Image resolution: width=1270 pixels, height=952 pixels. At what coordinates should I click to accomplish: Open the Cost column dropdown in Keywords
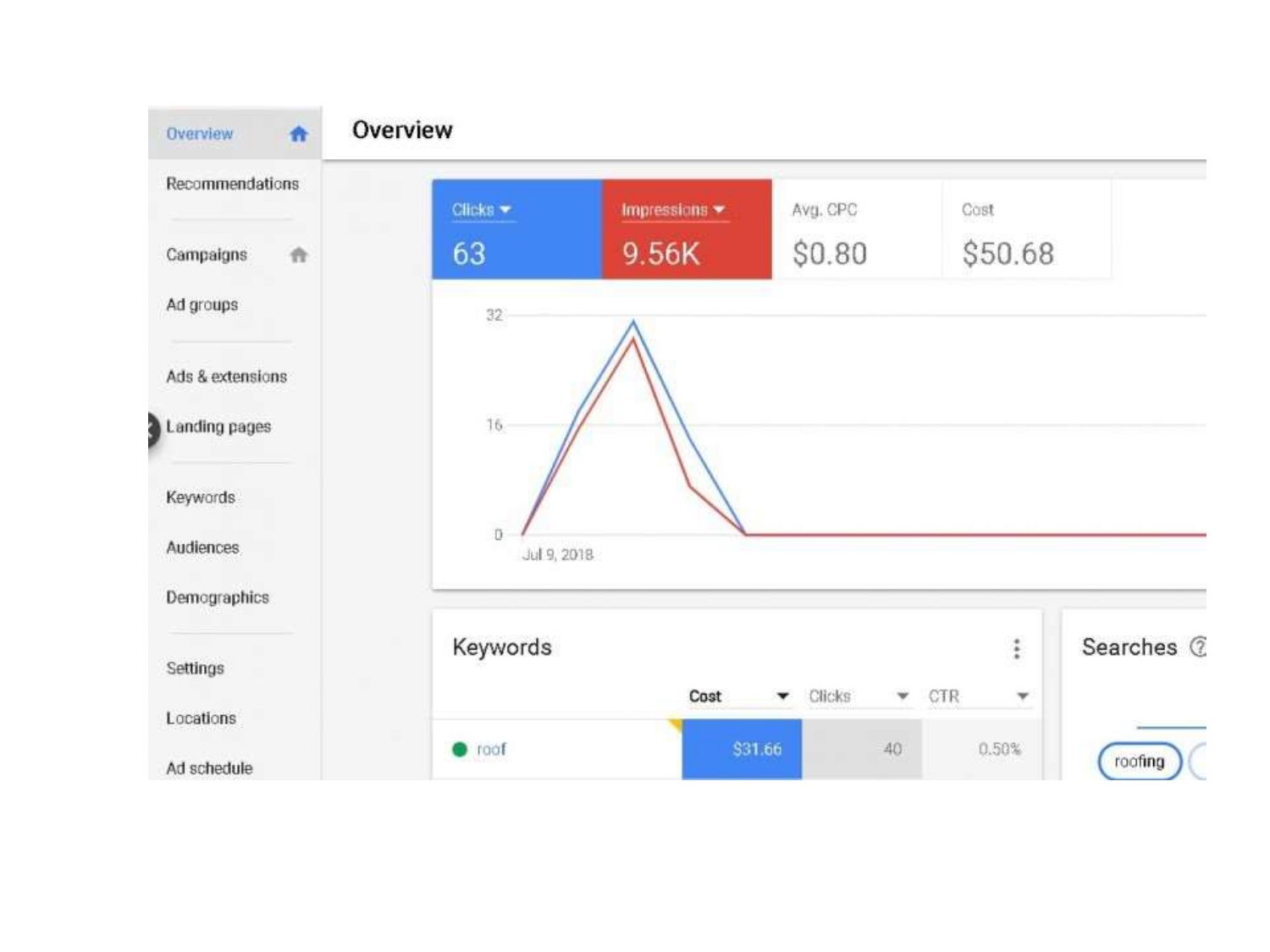tap(782, 696)
